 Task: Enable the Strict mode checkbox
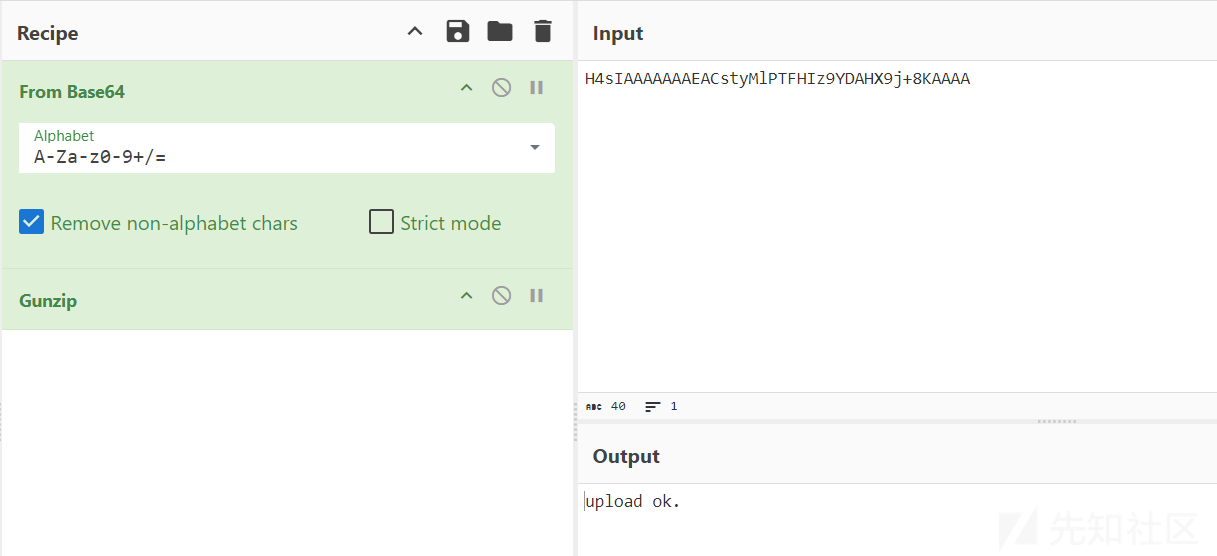[381, 222]
